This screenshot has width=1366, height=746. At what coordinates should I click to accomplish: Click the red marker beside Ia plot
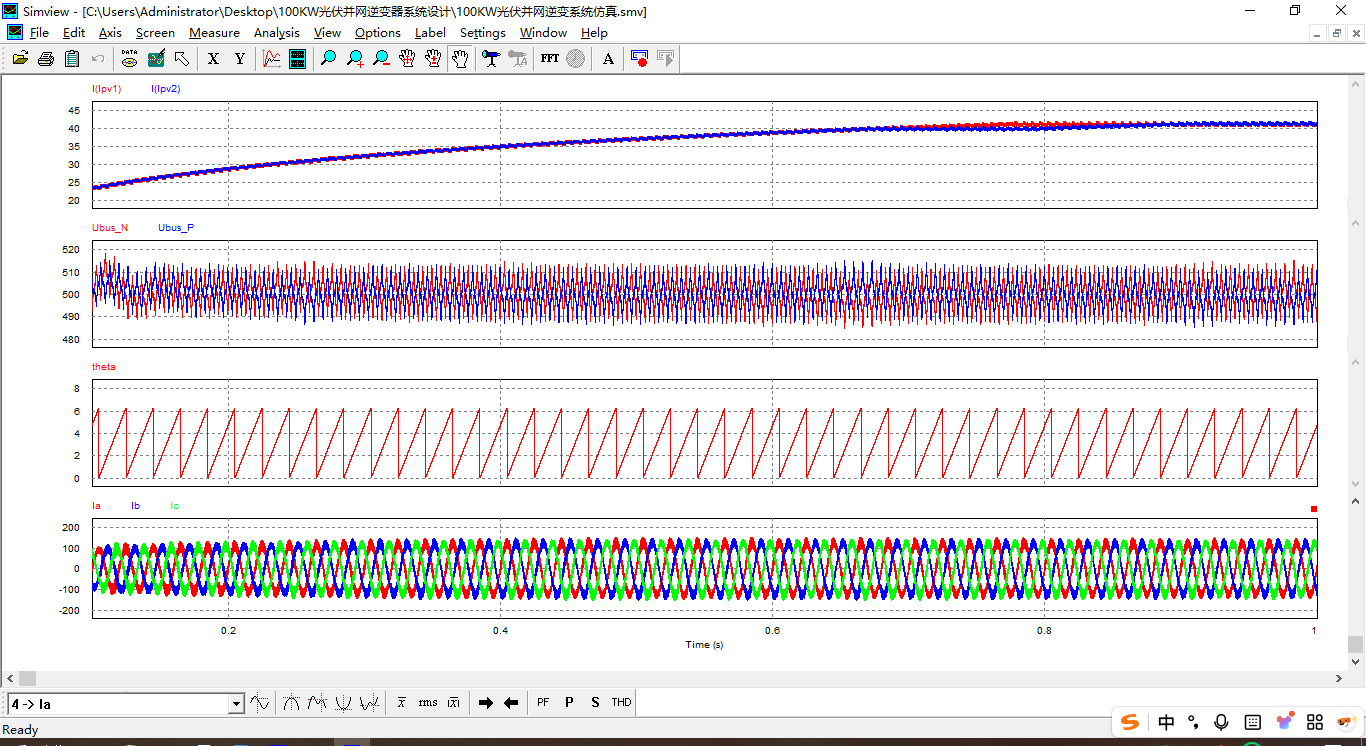[x=1314, y=509]
